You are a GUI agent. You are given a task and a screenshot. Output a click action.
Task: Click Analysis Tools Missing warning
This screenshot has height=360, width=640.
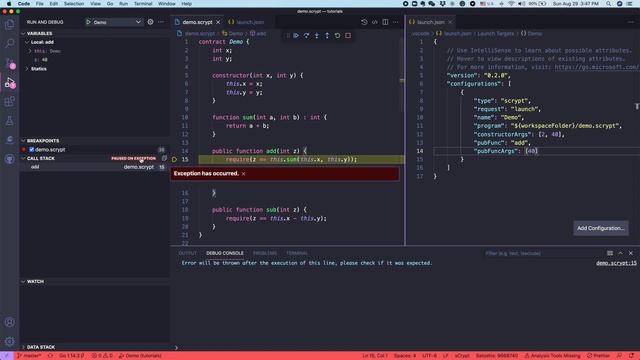pos(552,356)
